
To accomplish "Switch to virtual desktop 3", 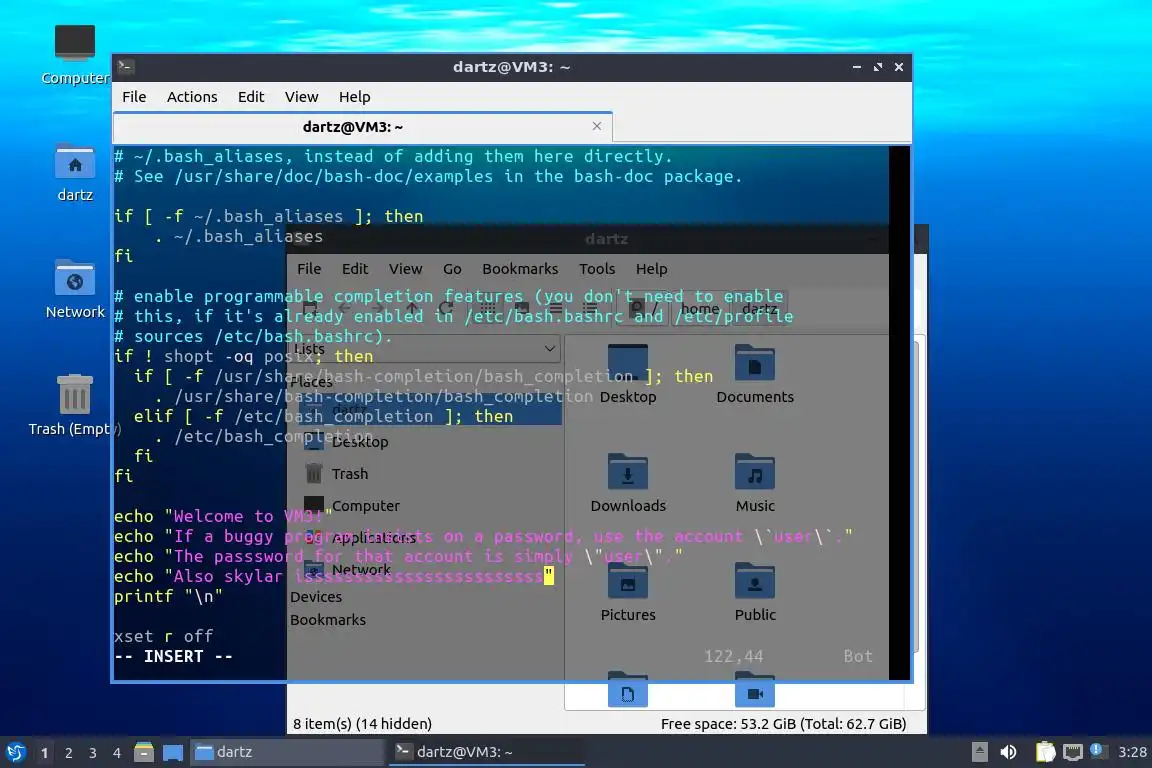I will [x=93, y=753].
